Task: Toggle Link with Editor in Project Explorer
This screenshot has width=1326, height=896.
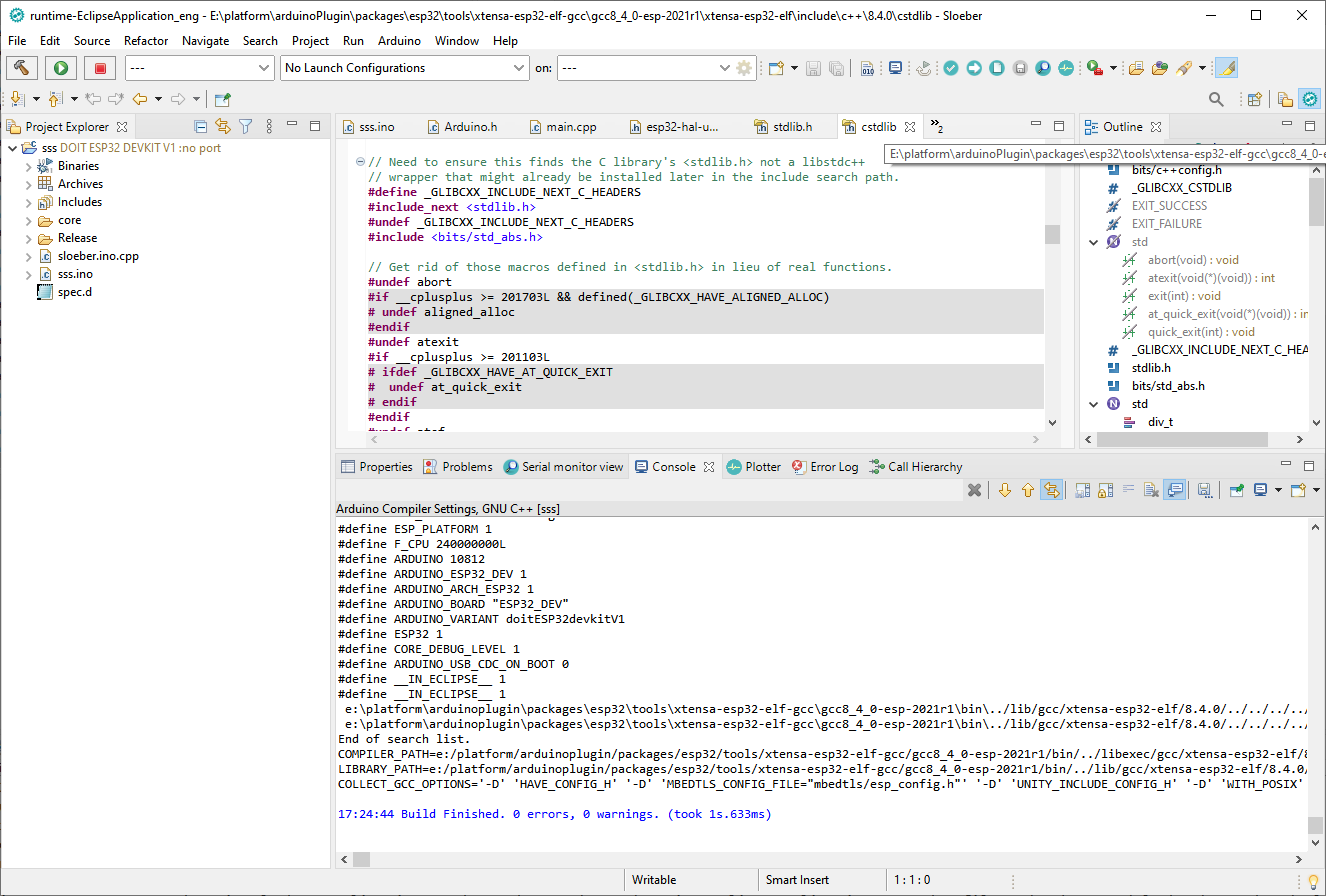Action: (222, 126)
